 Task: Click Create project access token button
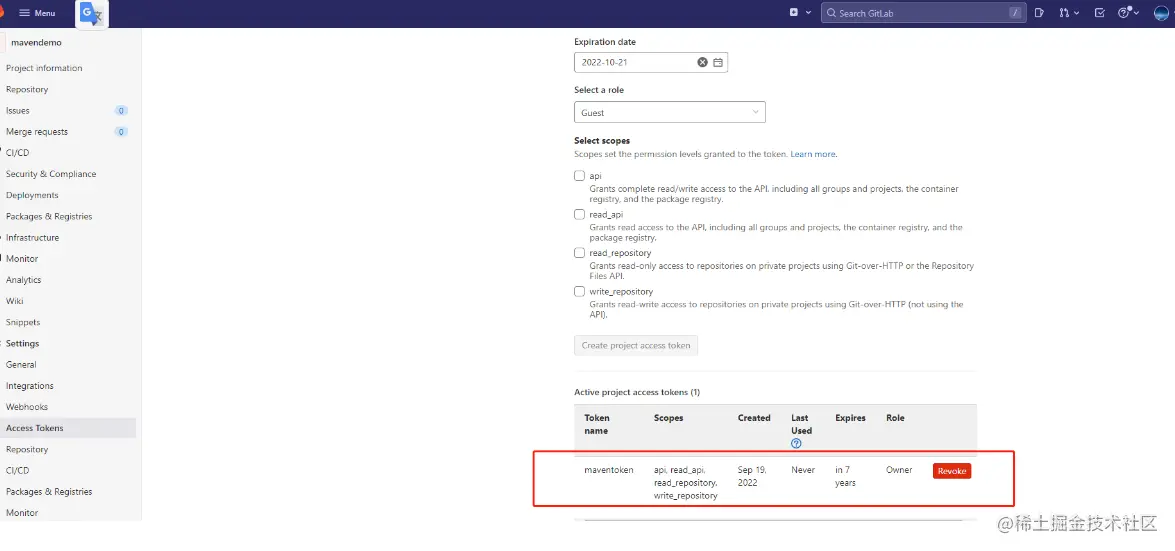coord(636,346)
